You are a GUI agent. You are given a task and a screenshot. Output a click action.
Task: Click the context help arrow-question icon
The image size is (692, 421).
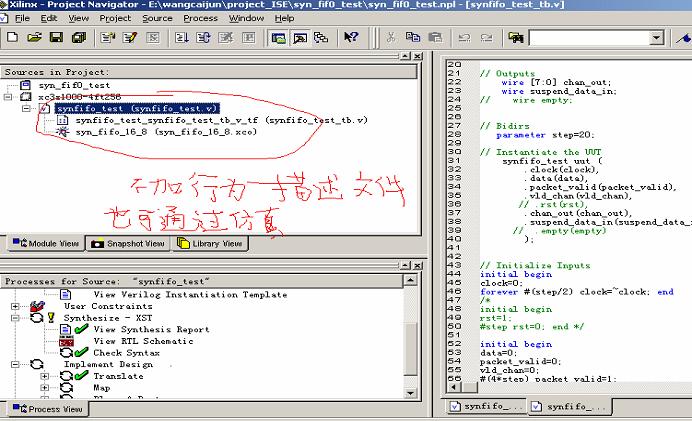point(351,37)
